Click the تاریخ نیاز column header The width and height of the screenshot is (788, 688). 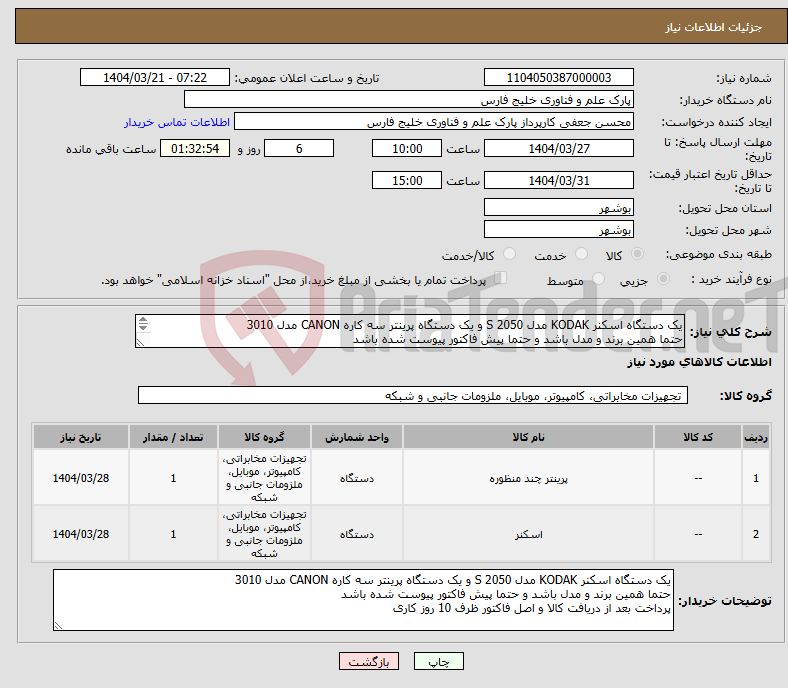click(81, 437)
